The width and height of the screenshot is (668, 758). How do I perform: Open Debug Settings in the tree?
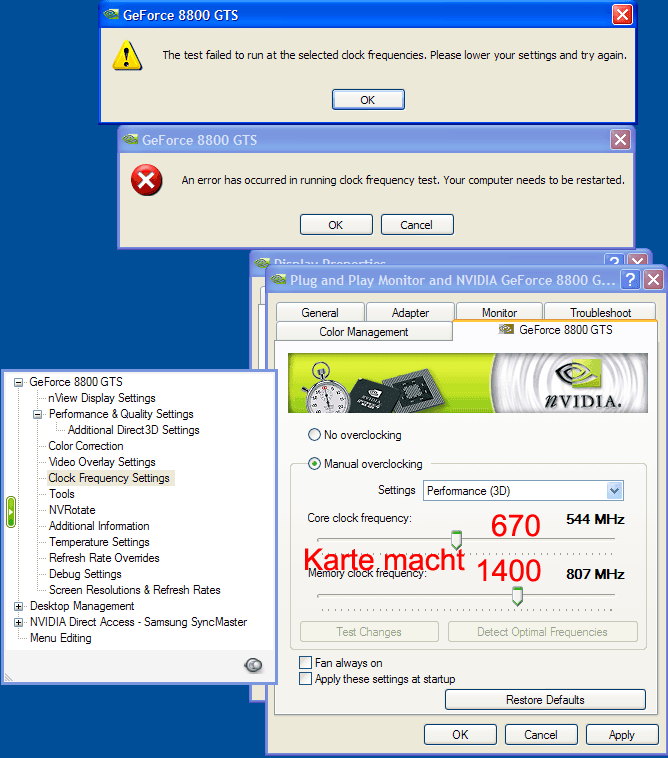pos(85,574)
